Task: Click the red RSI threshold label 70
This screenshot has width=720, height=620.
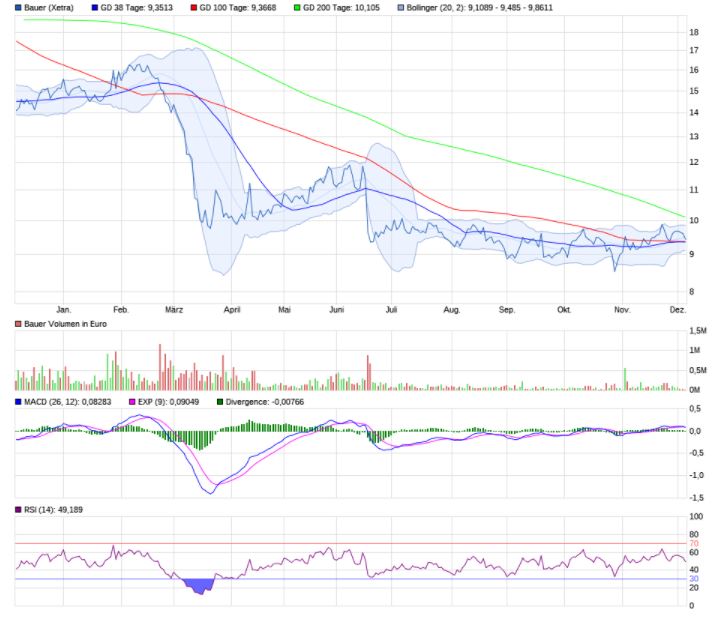Action: [694, 543]
